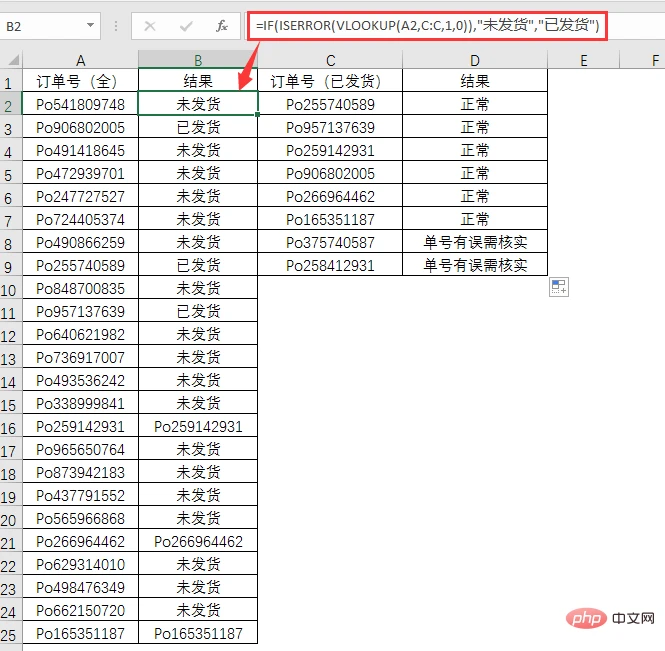
Task: Select cell Po906802005 in column C
Action: (330, 173)
